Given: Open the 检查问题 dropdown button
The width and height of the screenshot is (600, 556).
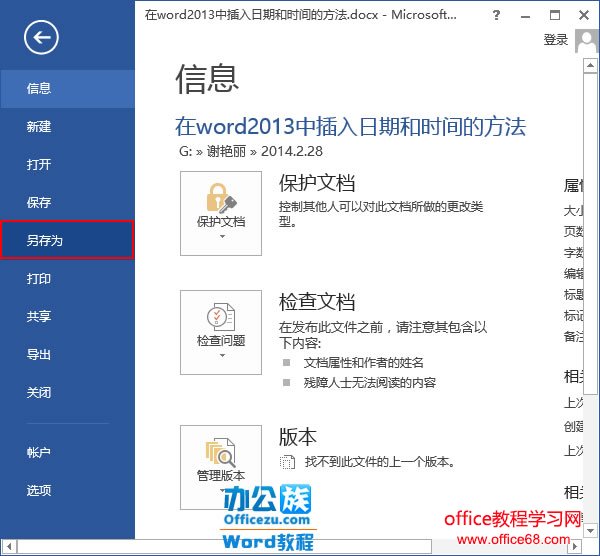Looking at the screenshot, I should coord(221,332).
